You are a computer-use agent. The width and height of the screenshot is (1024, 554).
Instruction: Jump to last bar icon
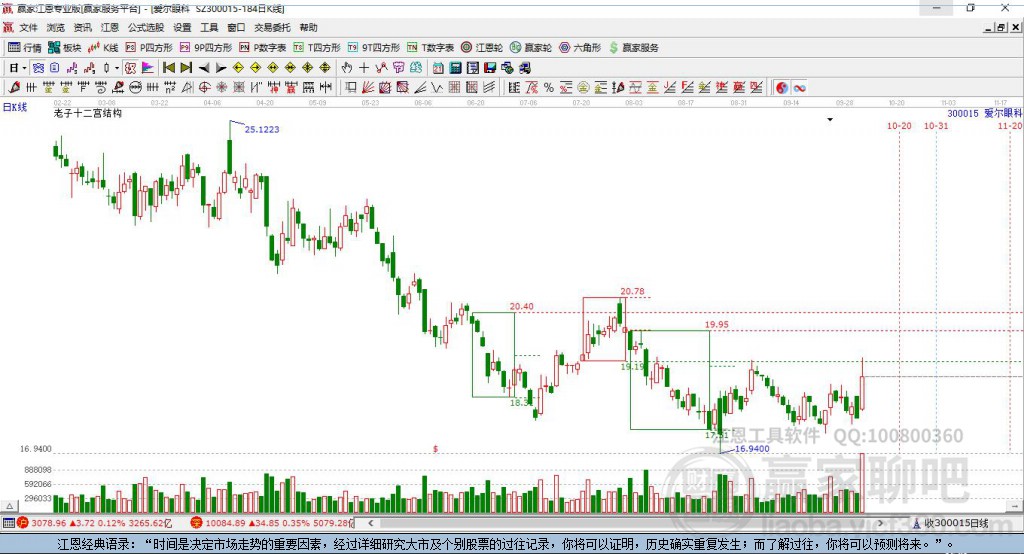coord(186,68)
